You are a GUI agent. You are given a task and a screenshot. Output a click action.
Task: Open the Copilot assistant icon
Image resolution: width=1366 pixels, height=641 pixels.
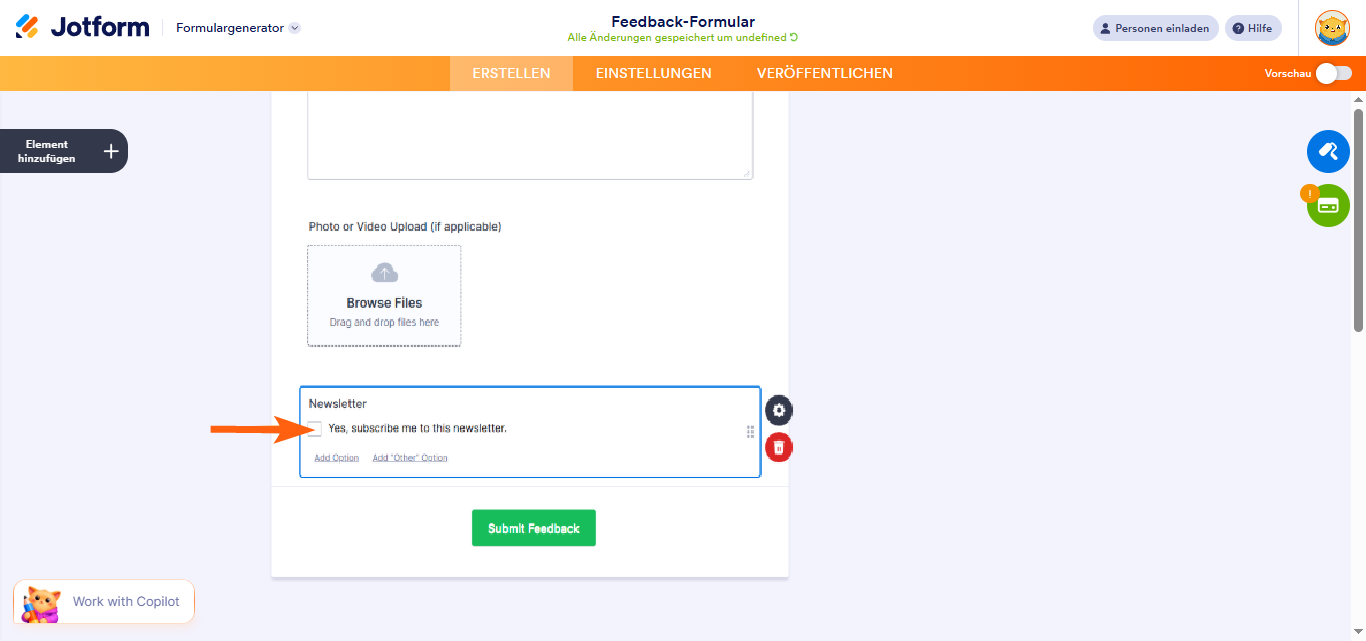(x=42, y=601)
